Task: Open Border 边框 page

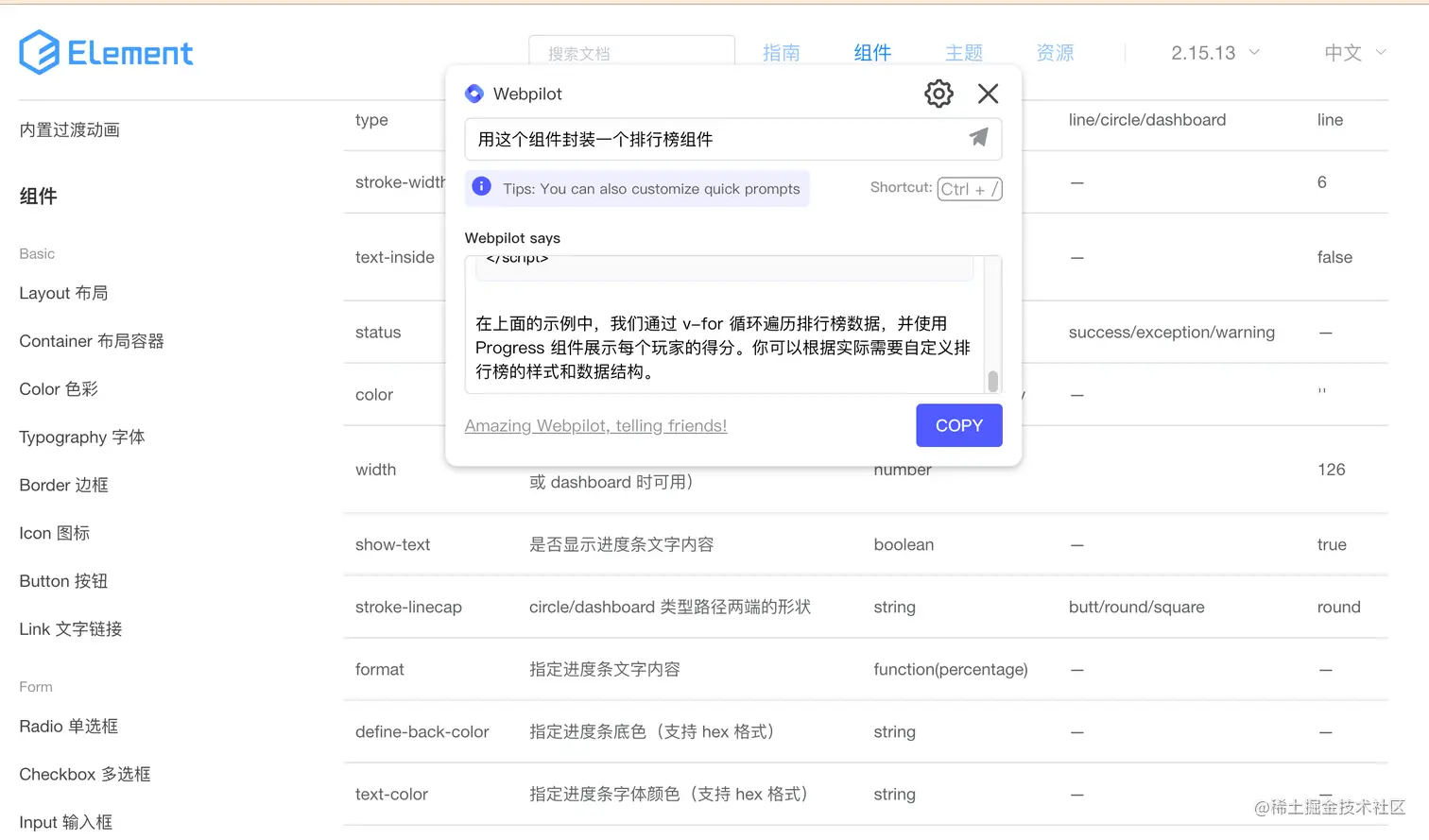Action: click(64, 485)
